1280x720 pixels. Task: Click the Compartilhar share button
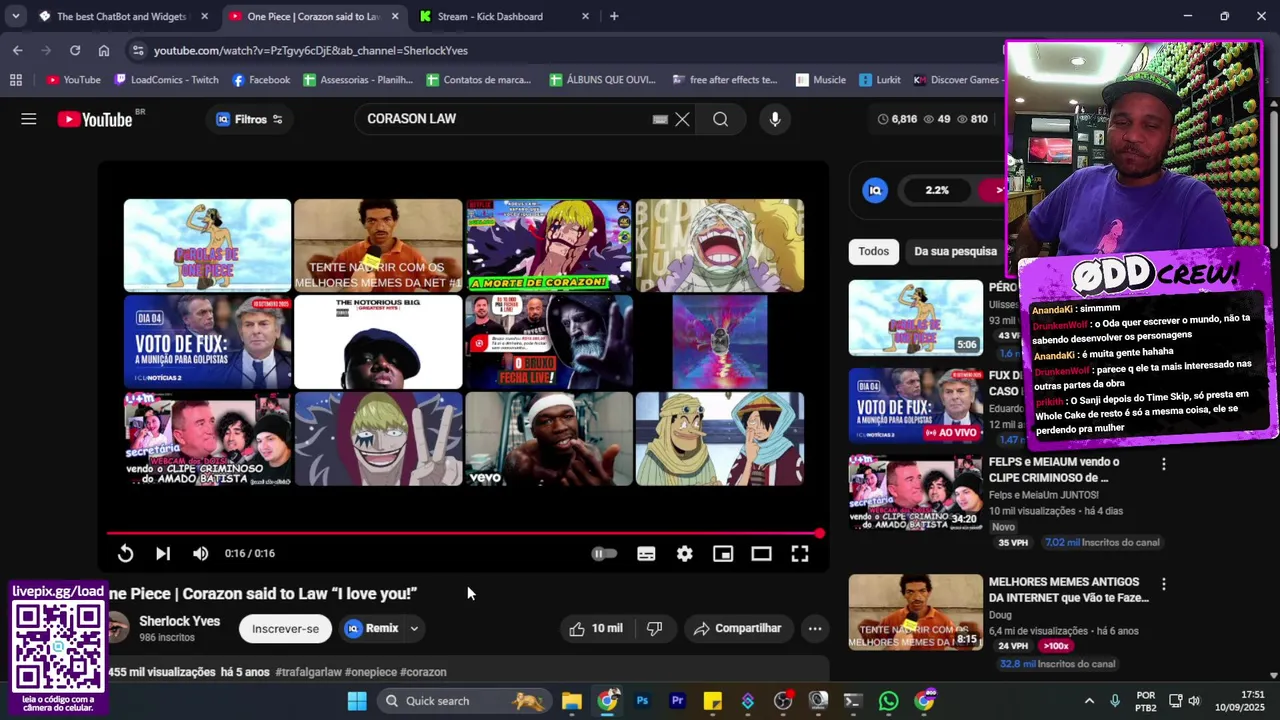pyautogui.click(x=737, y=628)
